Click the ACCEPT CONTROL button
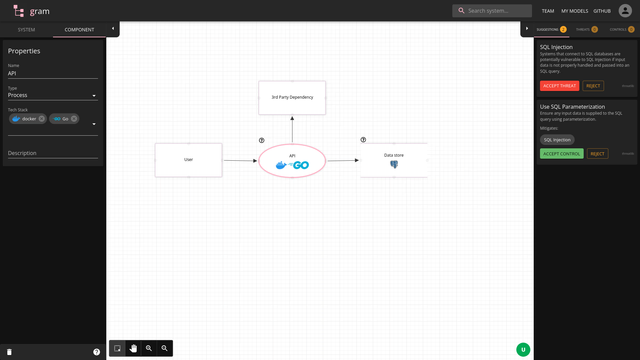The image size is (640, 360). [x=561, y=153]
